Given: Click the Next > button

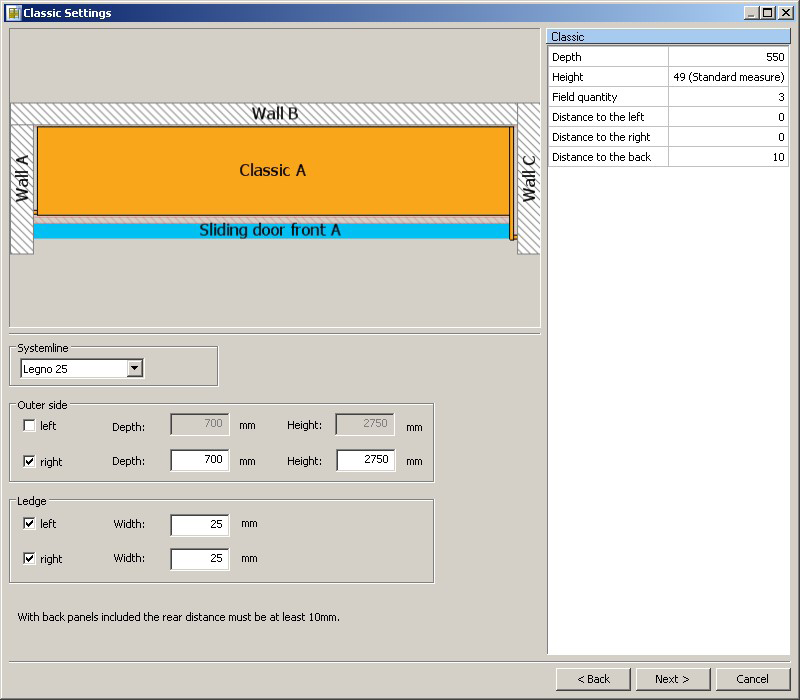Looking at the screenshot, I should [673, 679].
